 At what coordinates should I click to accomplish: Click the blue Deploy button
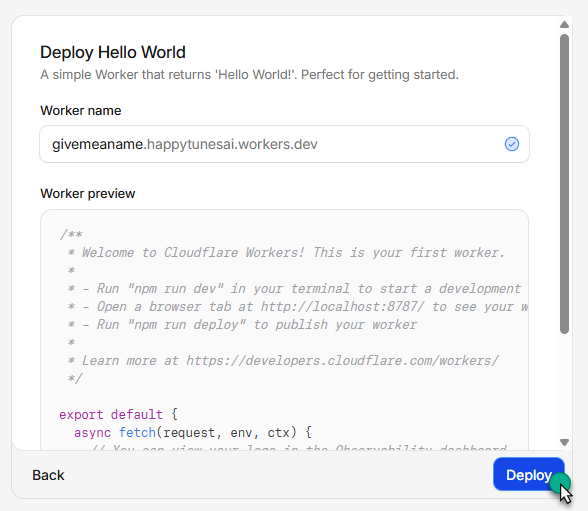(x=528, y=474)
